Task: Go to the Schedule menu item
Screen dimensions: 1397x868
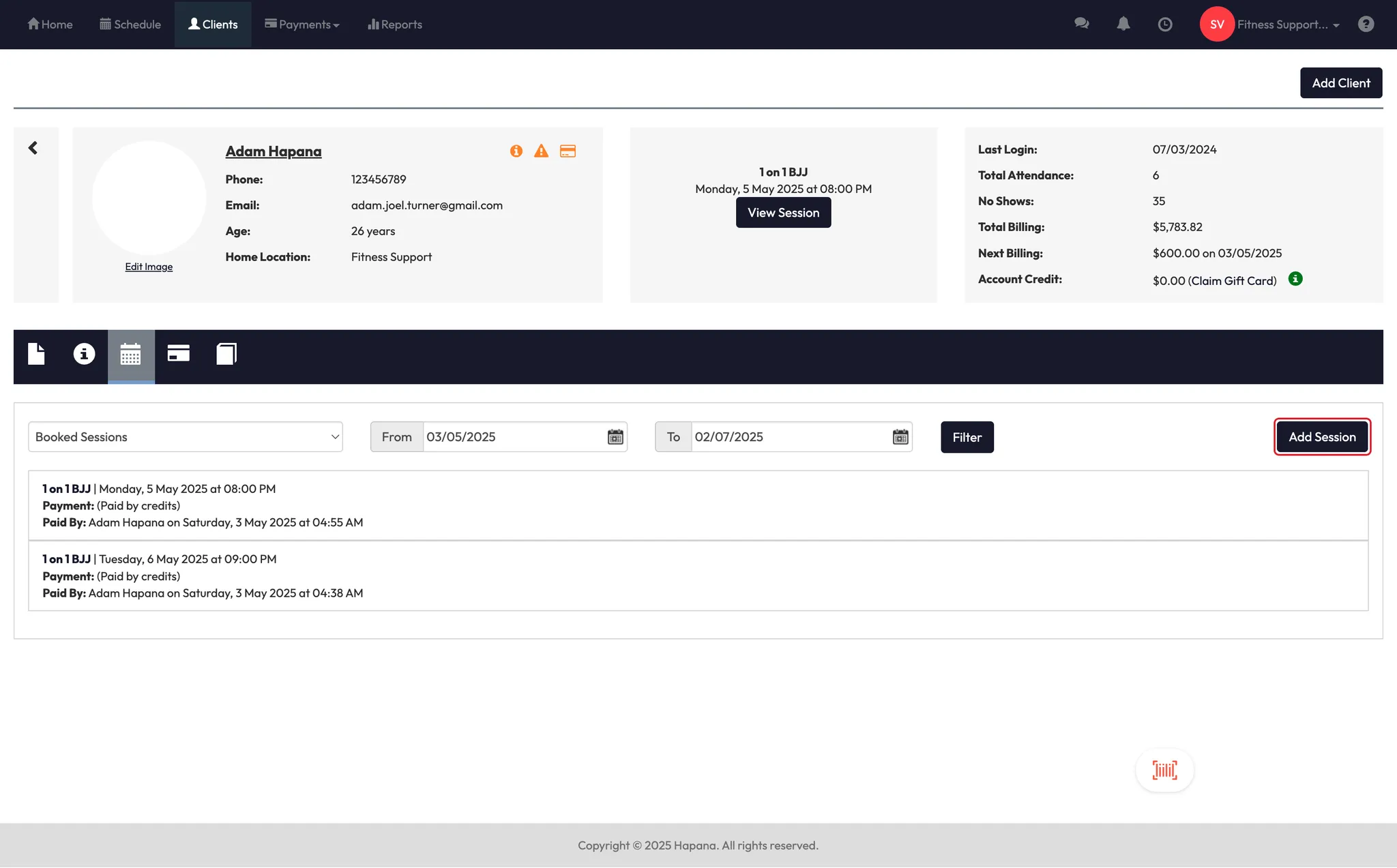Action: [x=130, y=25]
